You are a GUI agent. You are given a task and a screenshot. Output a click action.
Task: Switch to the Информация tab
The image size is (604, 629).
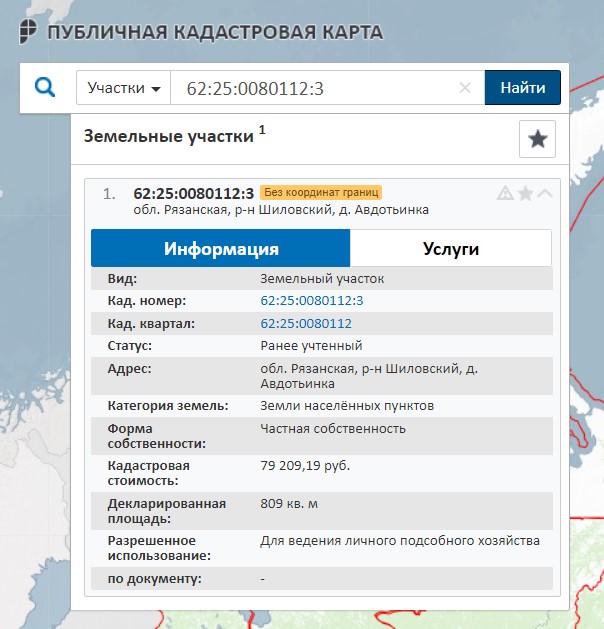tap(221, 248)
